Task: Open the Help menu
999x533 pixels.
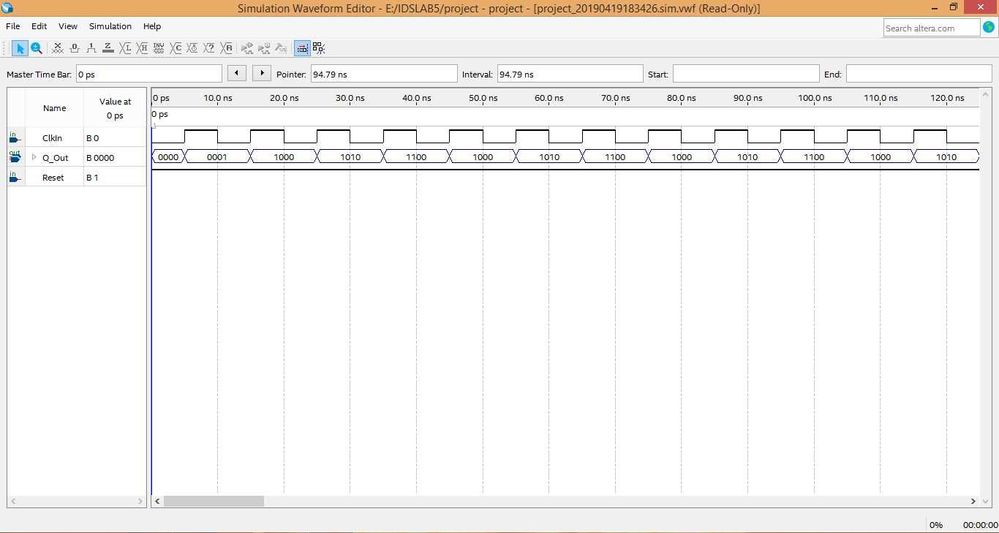Action: (152, 27)
